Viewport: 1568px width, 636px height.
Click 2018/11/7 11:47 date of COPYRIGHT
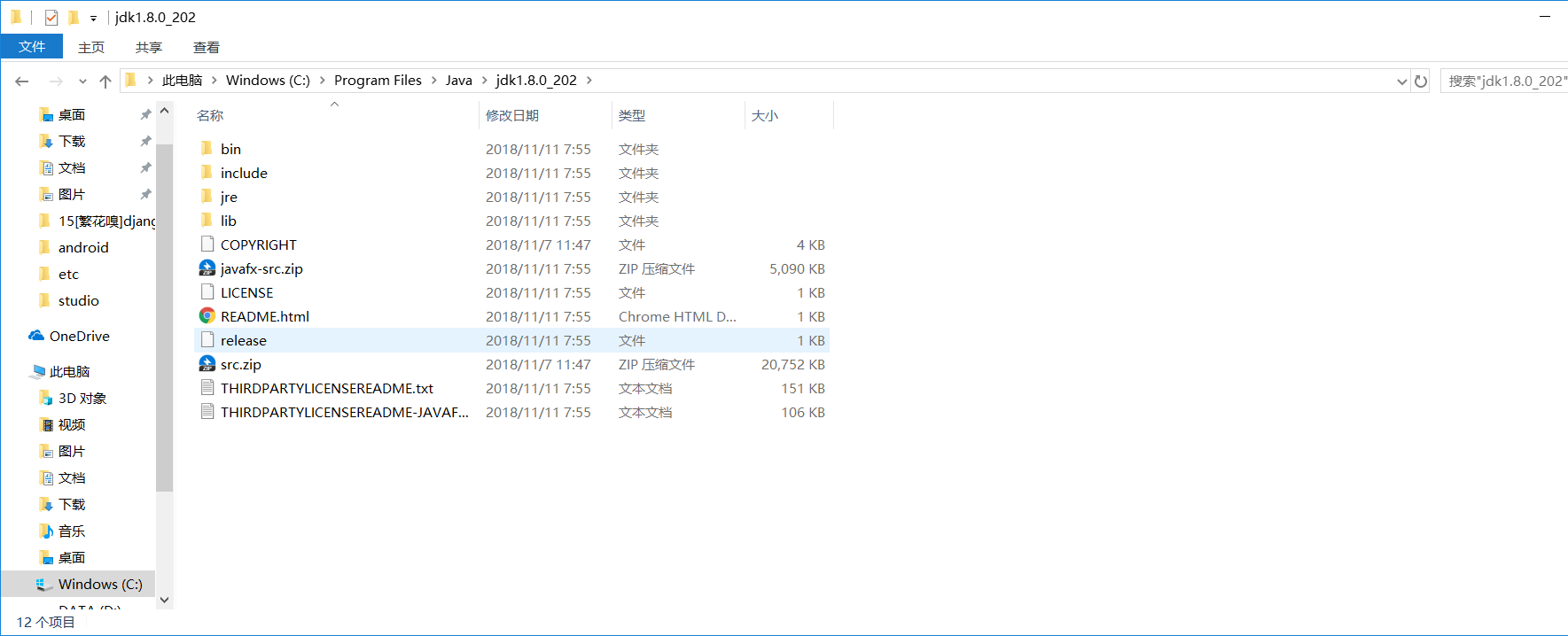pos(538,244)
